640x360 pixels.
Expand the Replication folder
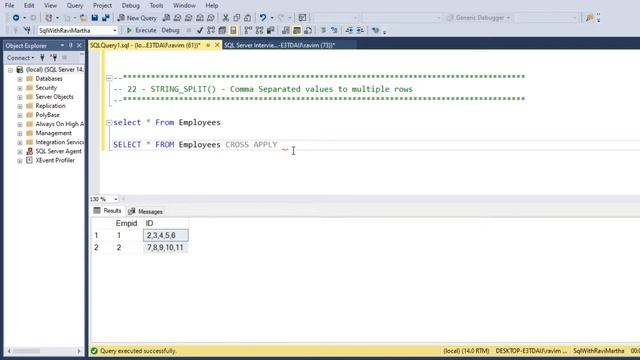[20, 106]
